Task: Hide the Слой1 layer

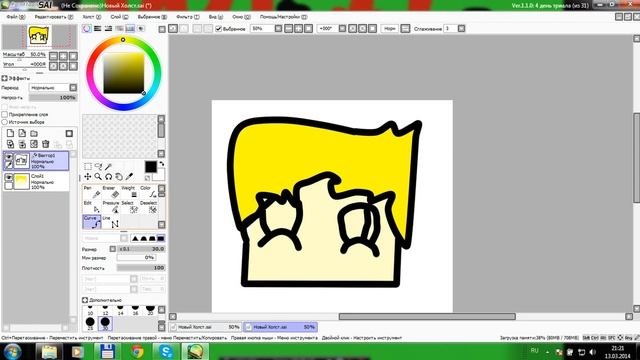Action: coord(9,177)
